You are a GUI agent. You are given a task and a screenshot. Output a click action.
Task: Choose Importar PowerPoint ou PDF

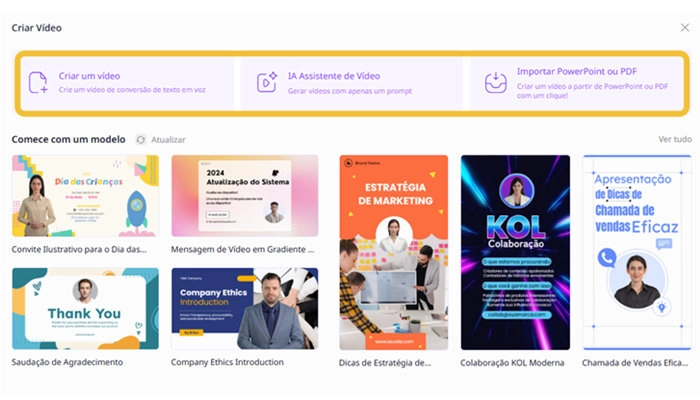[x=576, y=83]
